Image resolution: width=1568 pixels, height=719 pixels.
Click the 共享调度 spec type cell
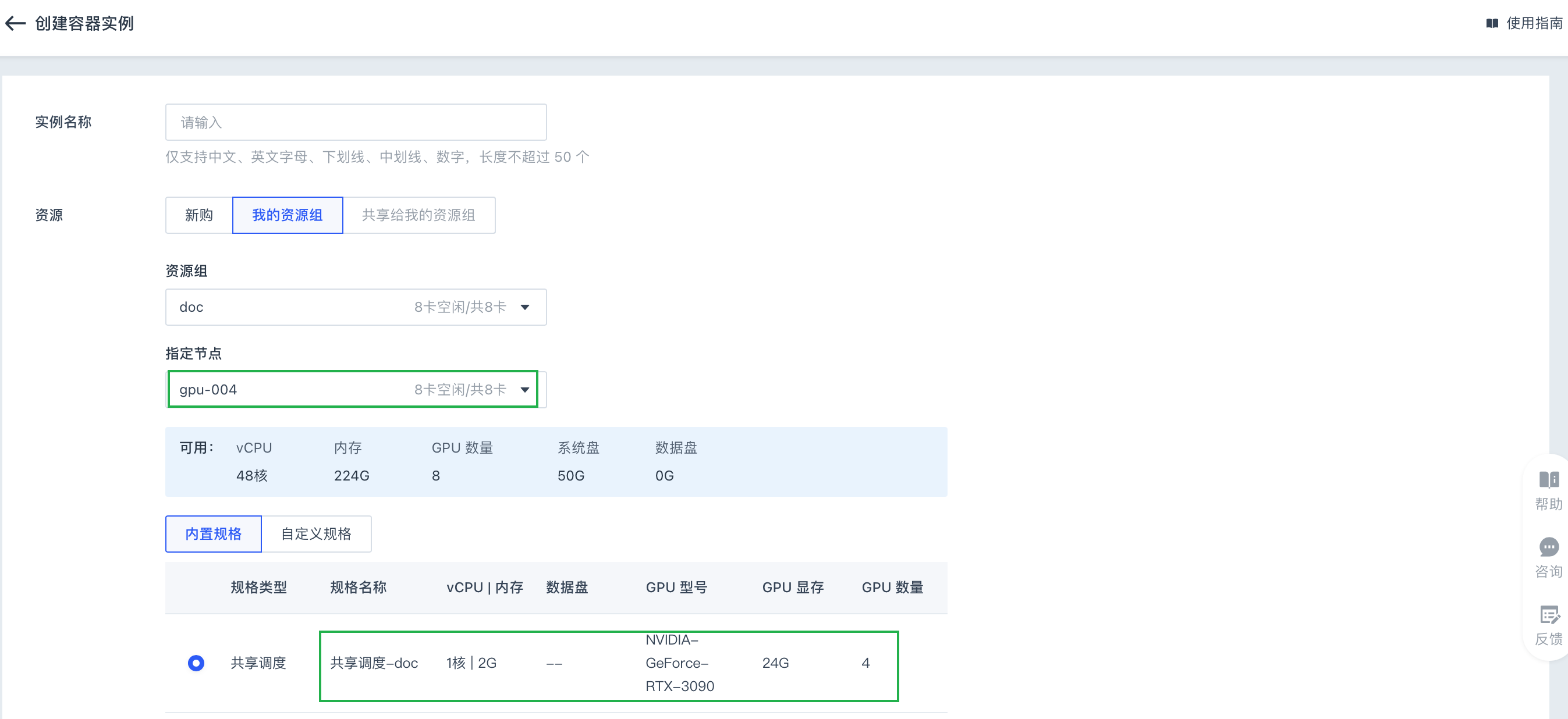click(x=258, y=663)
